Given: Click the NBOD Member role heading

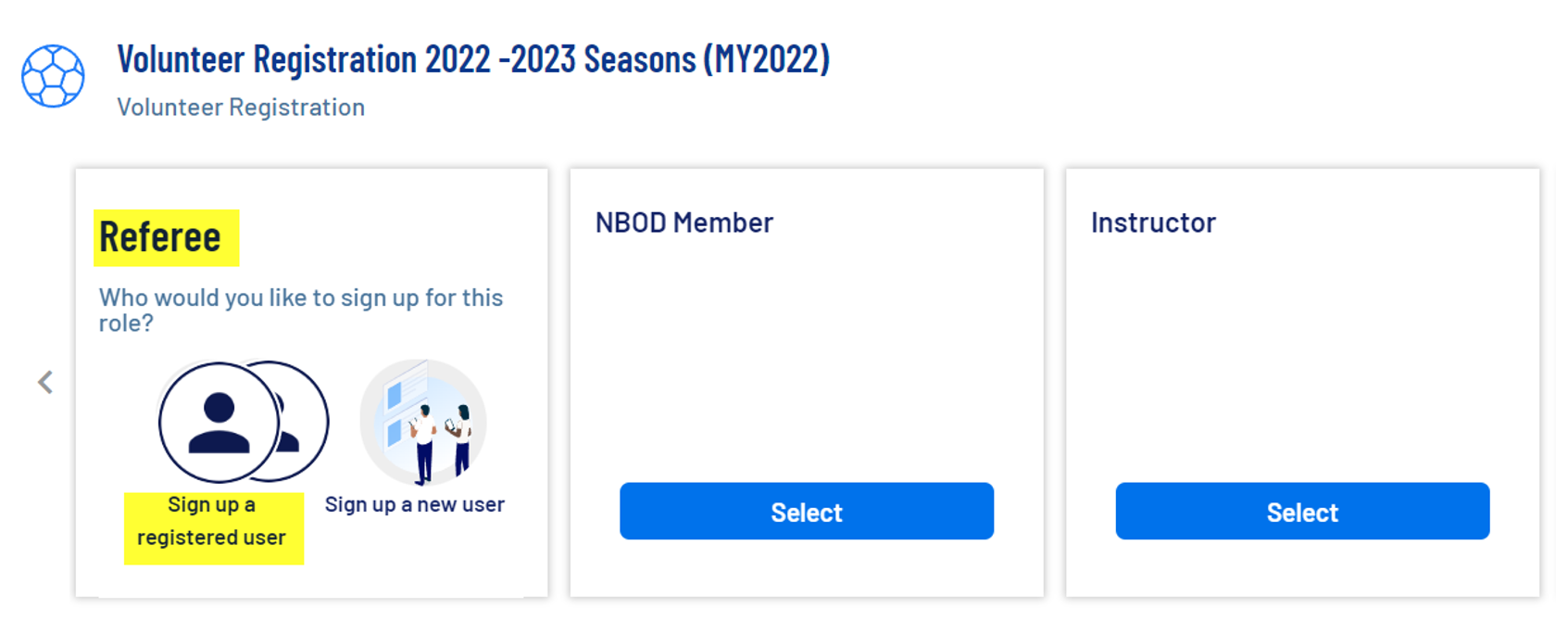Looking at the screenshot, I should click(x=684, y=222).
